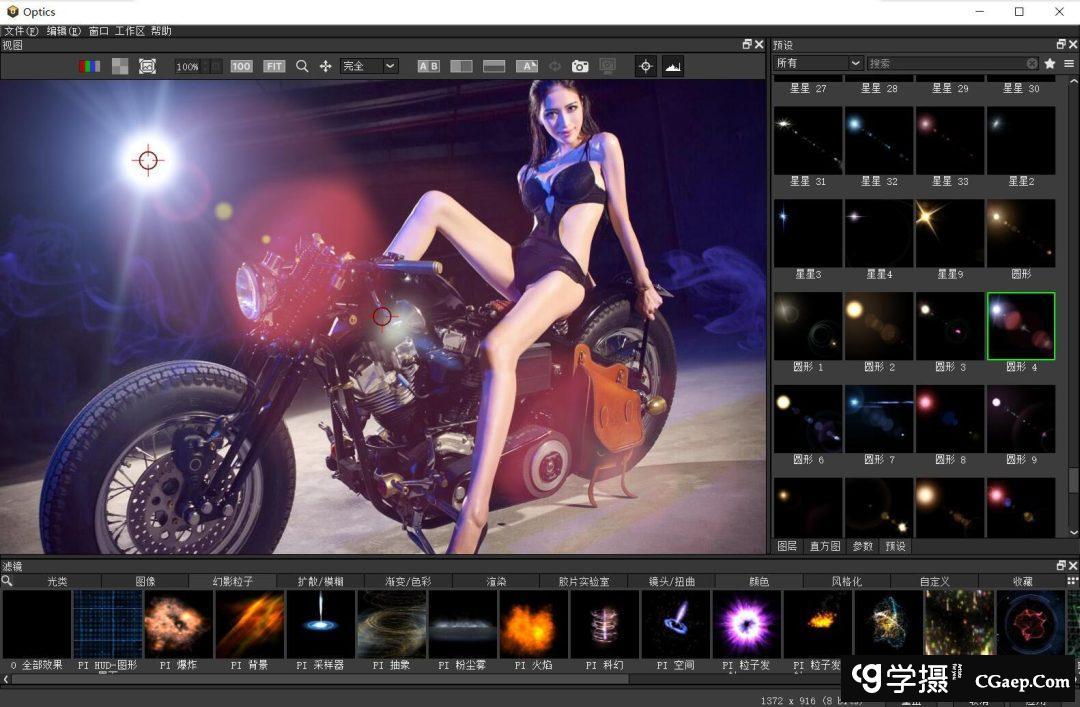Click the FIT zoom button
1080x707 pixels.
[x=274, y=66]
